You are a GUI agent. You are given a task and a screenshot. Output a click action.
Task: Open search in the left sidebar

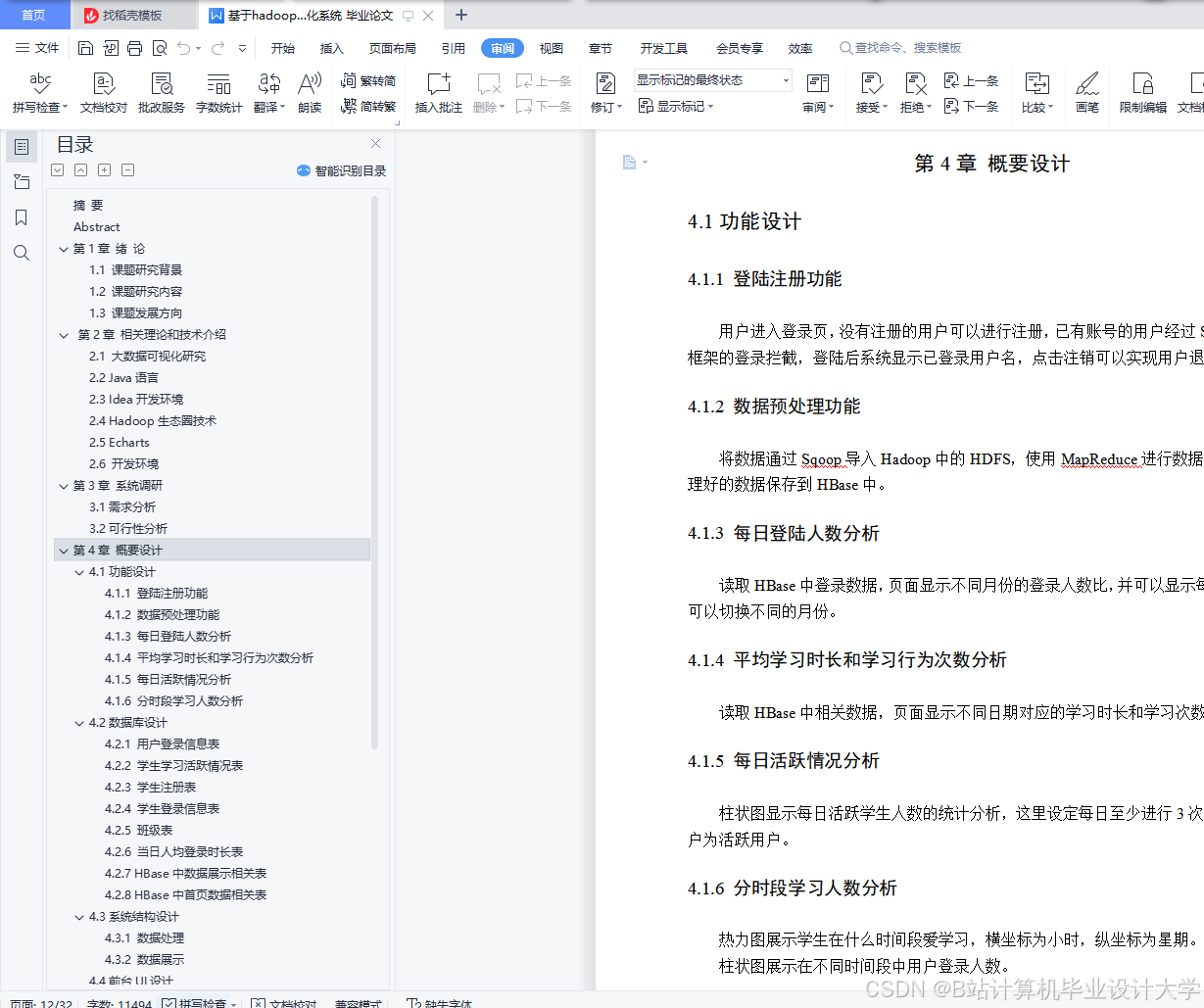point(22,253)
